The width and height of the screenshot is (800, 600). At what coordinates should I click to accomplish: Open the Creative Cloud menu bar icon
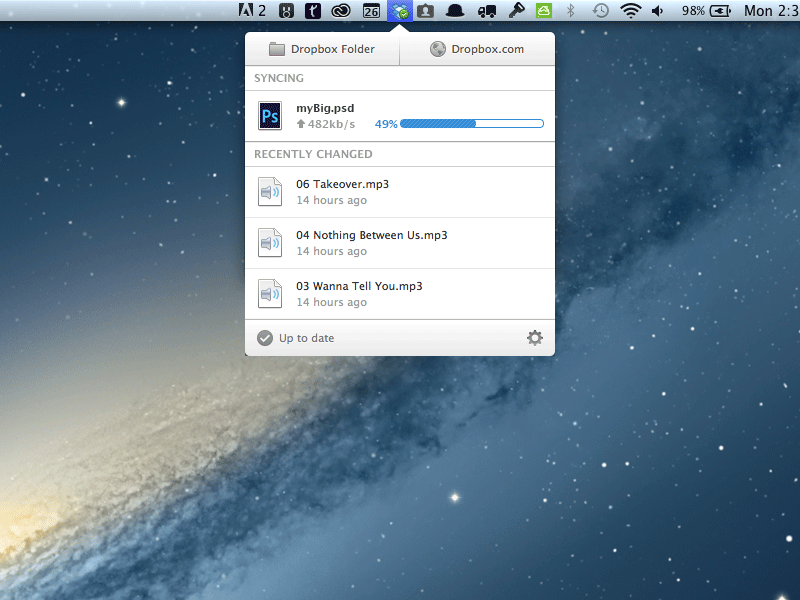pyautogui.click(x=341, y=11)
